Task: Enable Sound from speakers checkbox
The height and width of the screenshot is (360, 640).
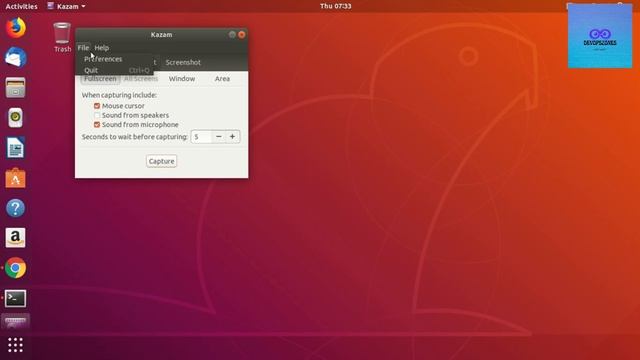Action: coord(97,115)
